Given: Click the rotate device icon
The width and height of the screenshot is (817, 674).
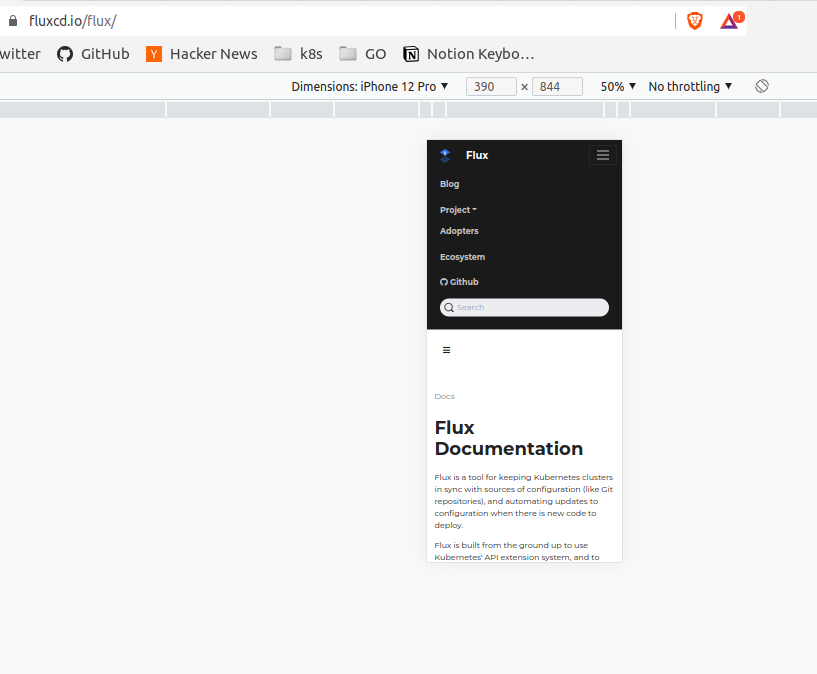Looking at the screenshot, I should point(762,86).
